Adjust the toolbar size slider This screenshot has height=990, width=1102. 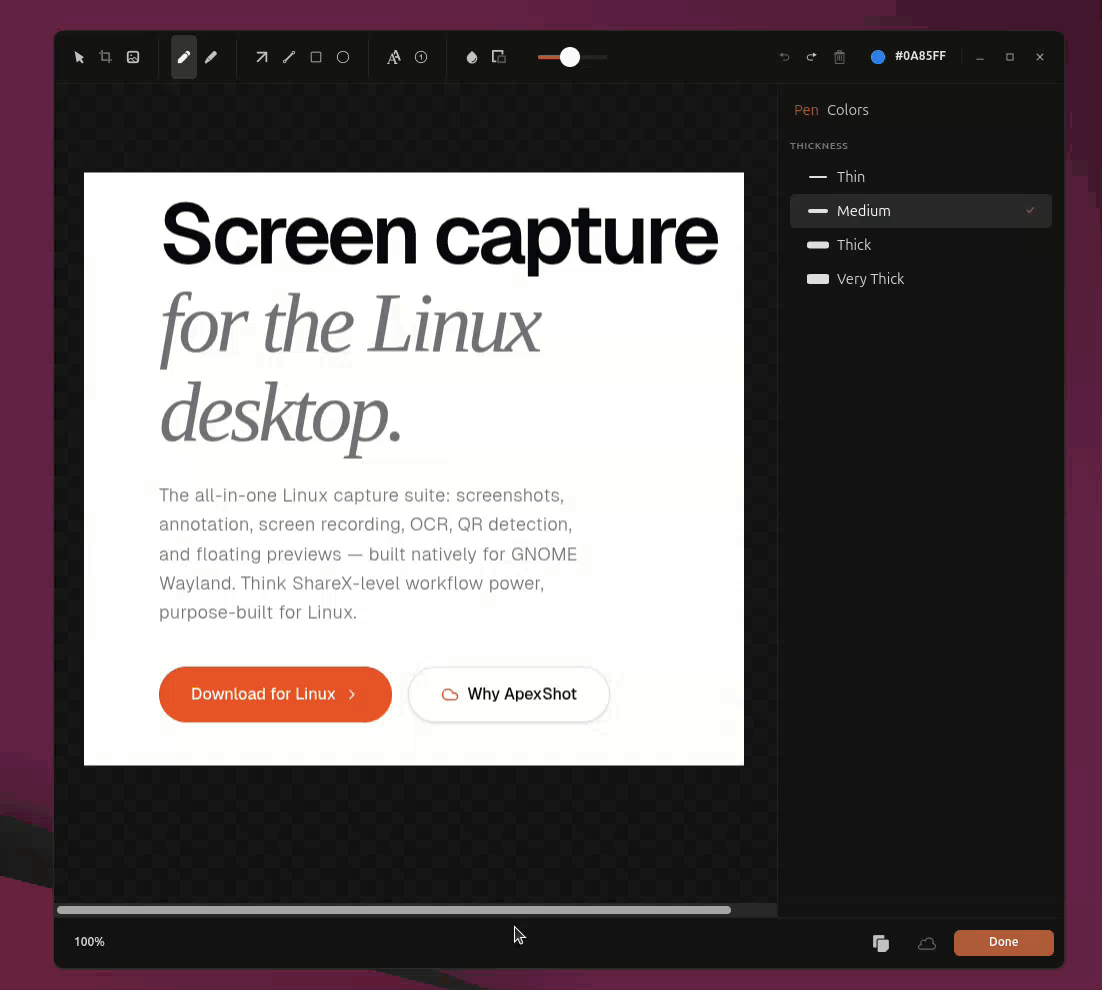pos(572,57)
